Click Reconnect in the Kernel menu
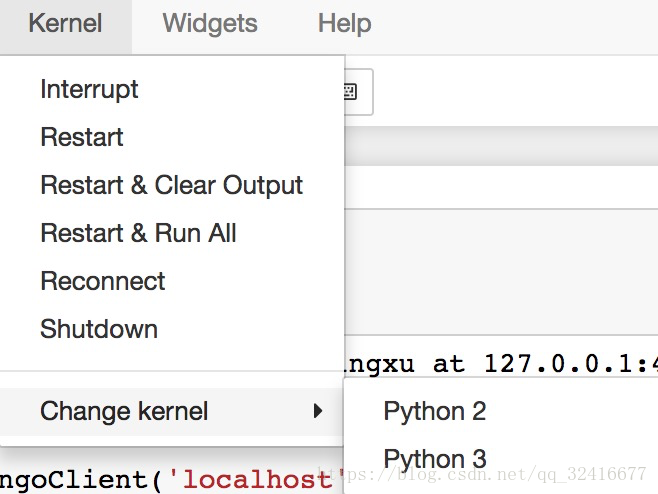Screen dimensions: 658x494 coord(172,280)
